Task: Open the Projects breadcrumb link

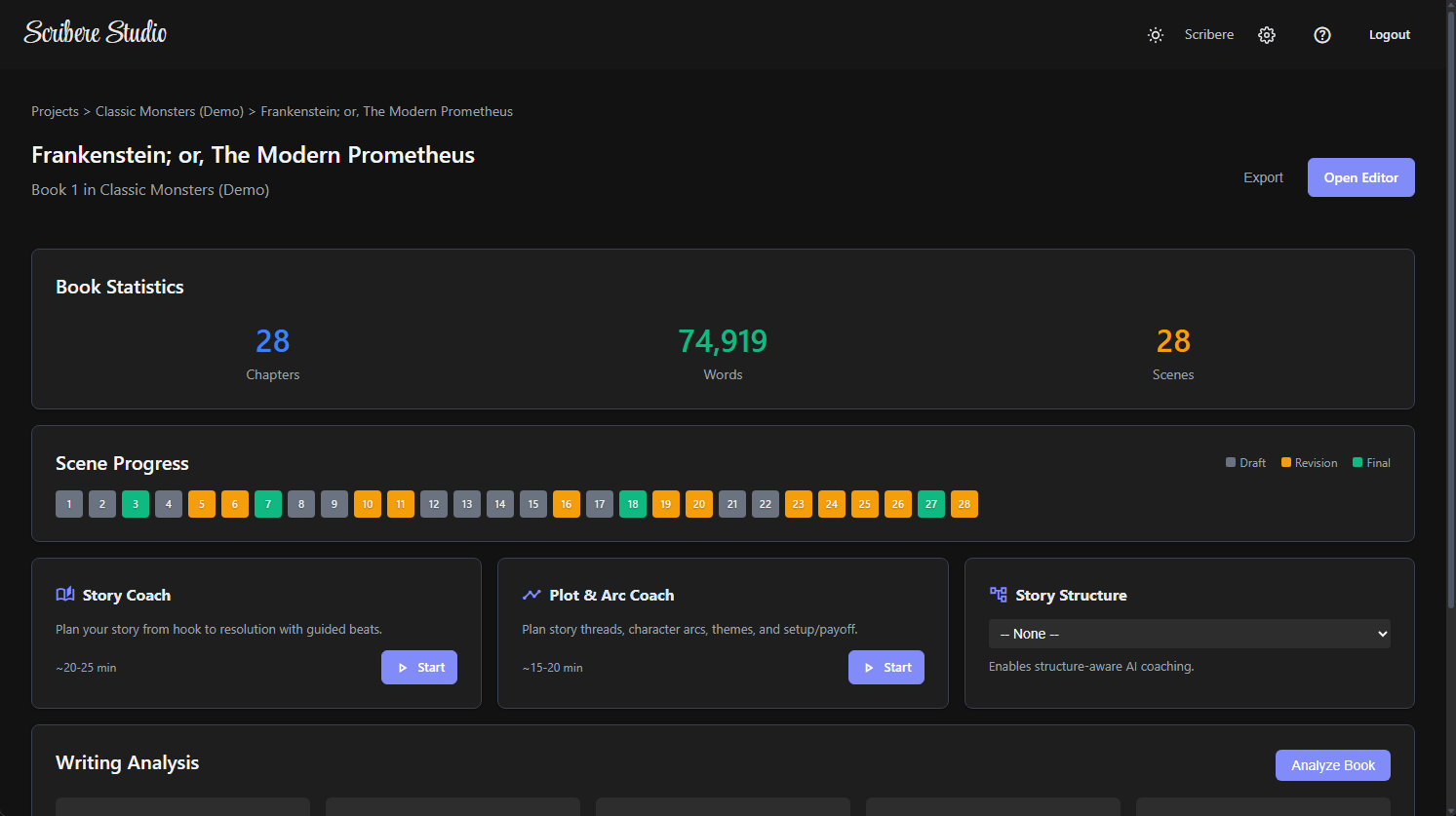Action: pyautogui.click(x=55, y=111)
